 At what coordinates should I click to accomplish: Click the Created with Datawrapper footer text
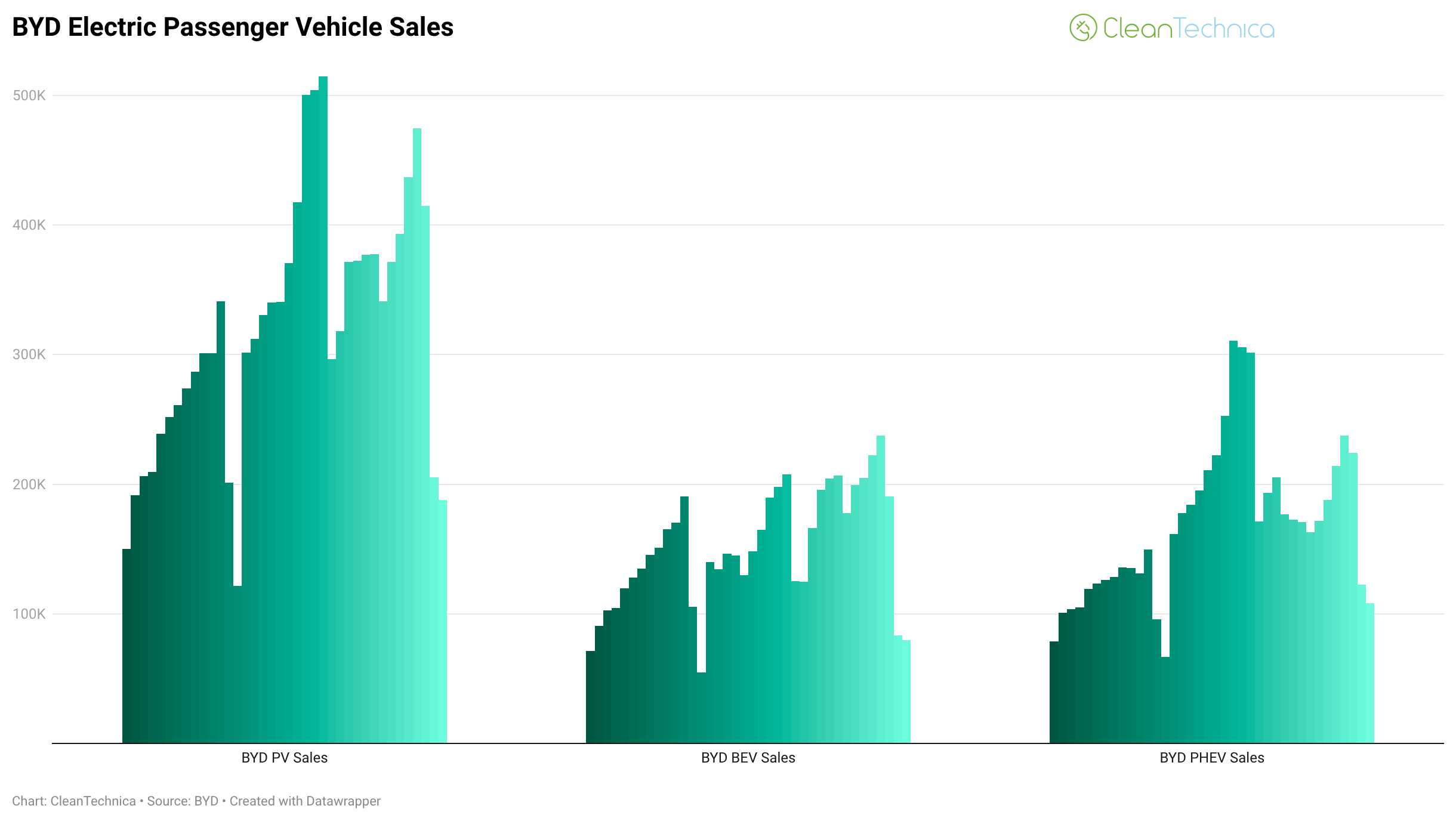[305, 801]
